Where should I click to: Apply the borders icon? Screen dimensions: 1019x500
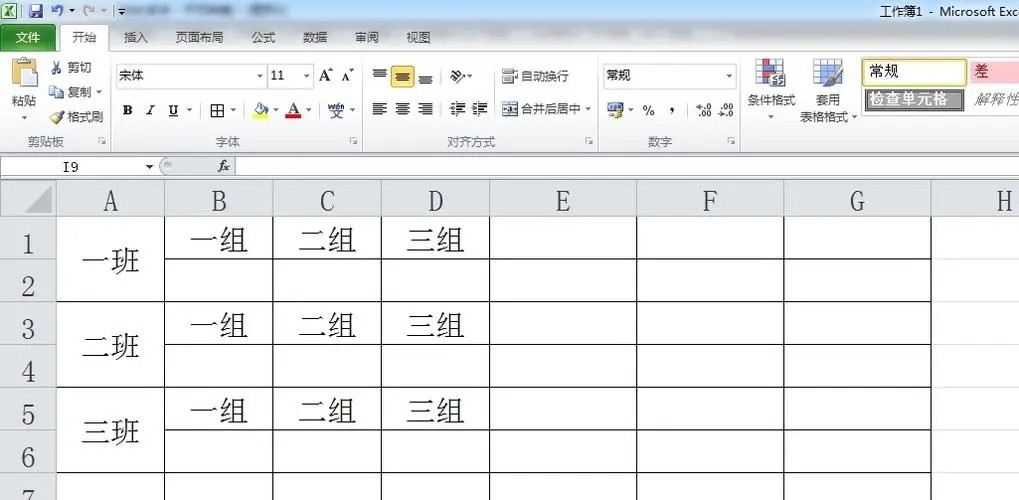[x=217, y=111]
